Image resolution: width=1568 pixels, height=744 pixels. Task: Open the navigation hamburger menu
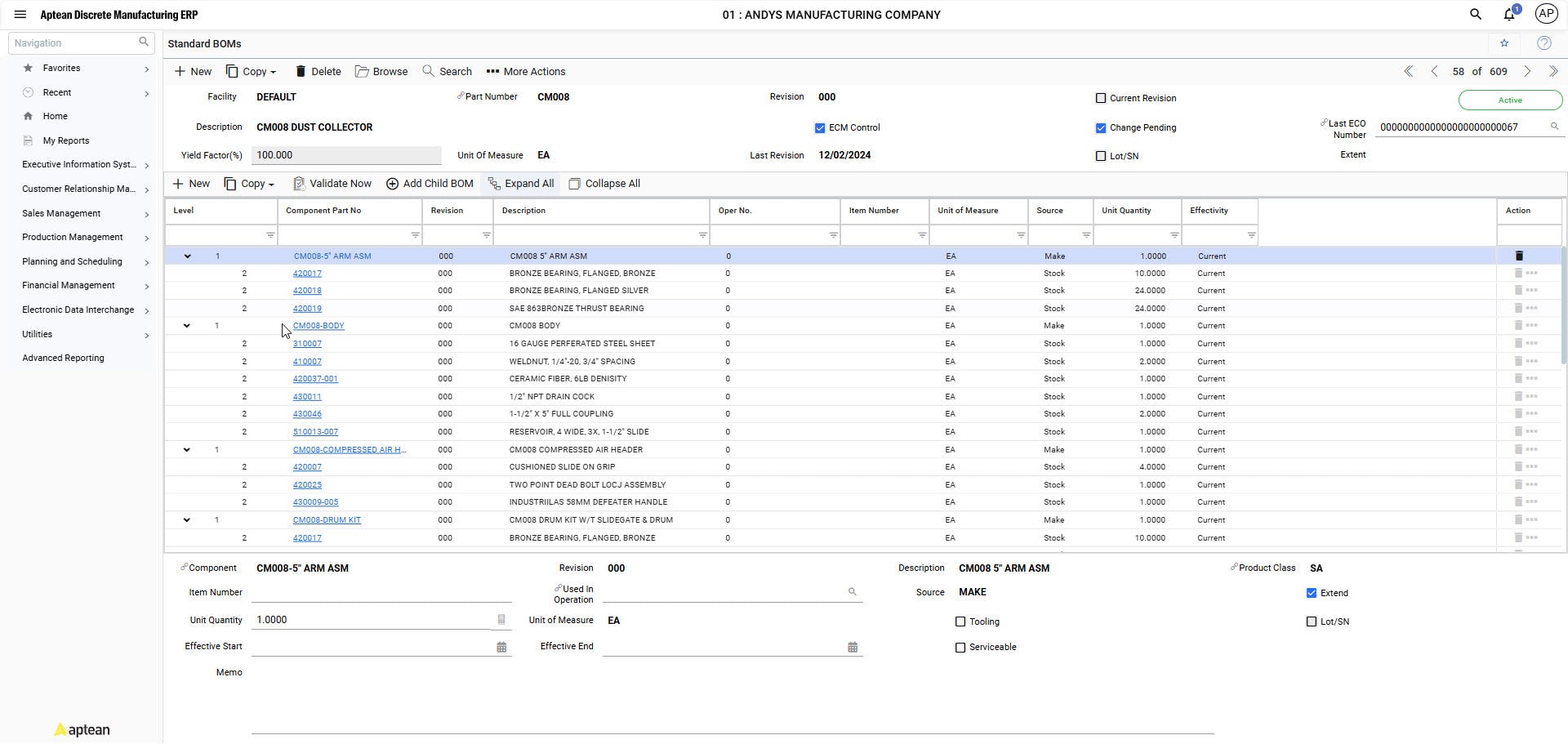20,14
